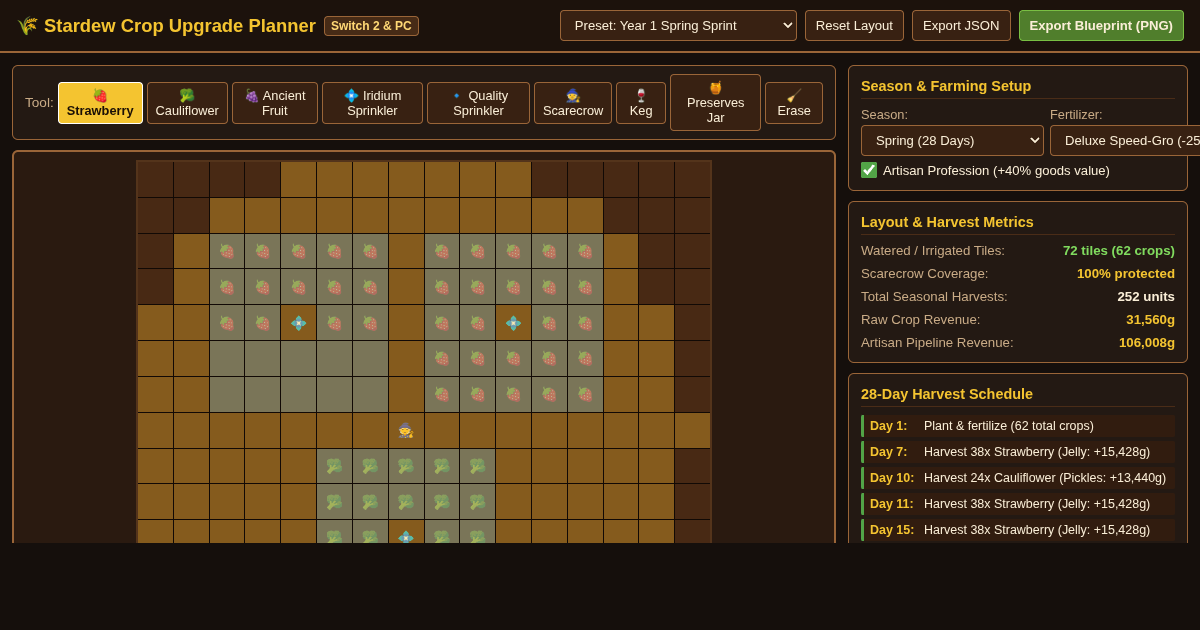Click the "Switch 2 & PC" badge
The width and height of the screenshot is (1200, 630).
coord(371,26)
